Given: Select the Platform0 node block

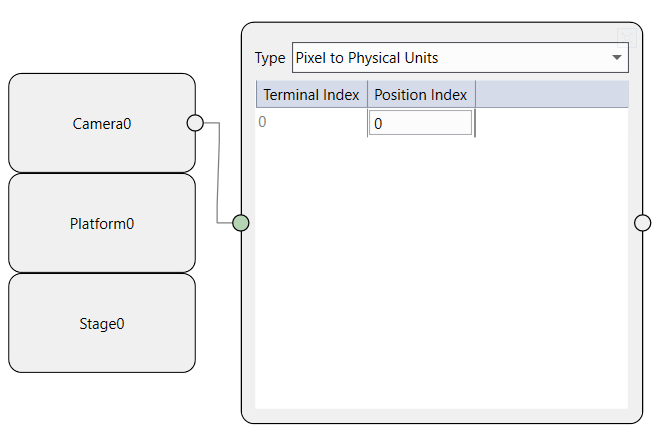Looking at the screenshot, I should (x=100, y=224).
